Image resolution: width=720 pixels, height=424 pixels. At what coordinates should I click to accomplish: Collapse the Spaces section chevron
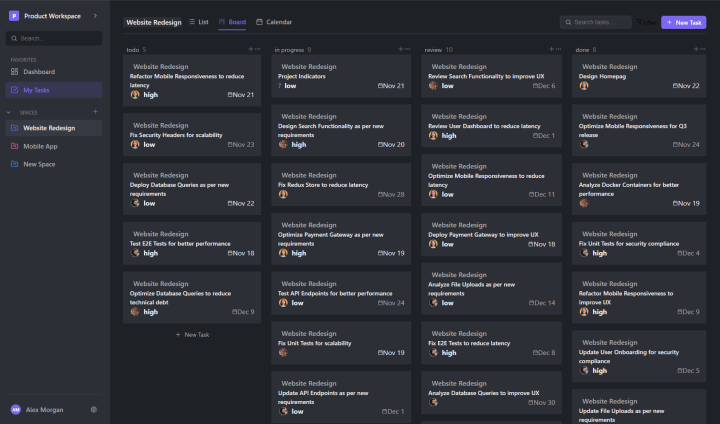pyautogui.click(x=8, y=112)
